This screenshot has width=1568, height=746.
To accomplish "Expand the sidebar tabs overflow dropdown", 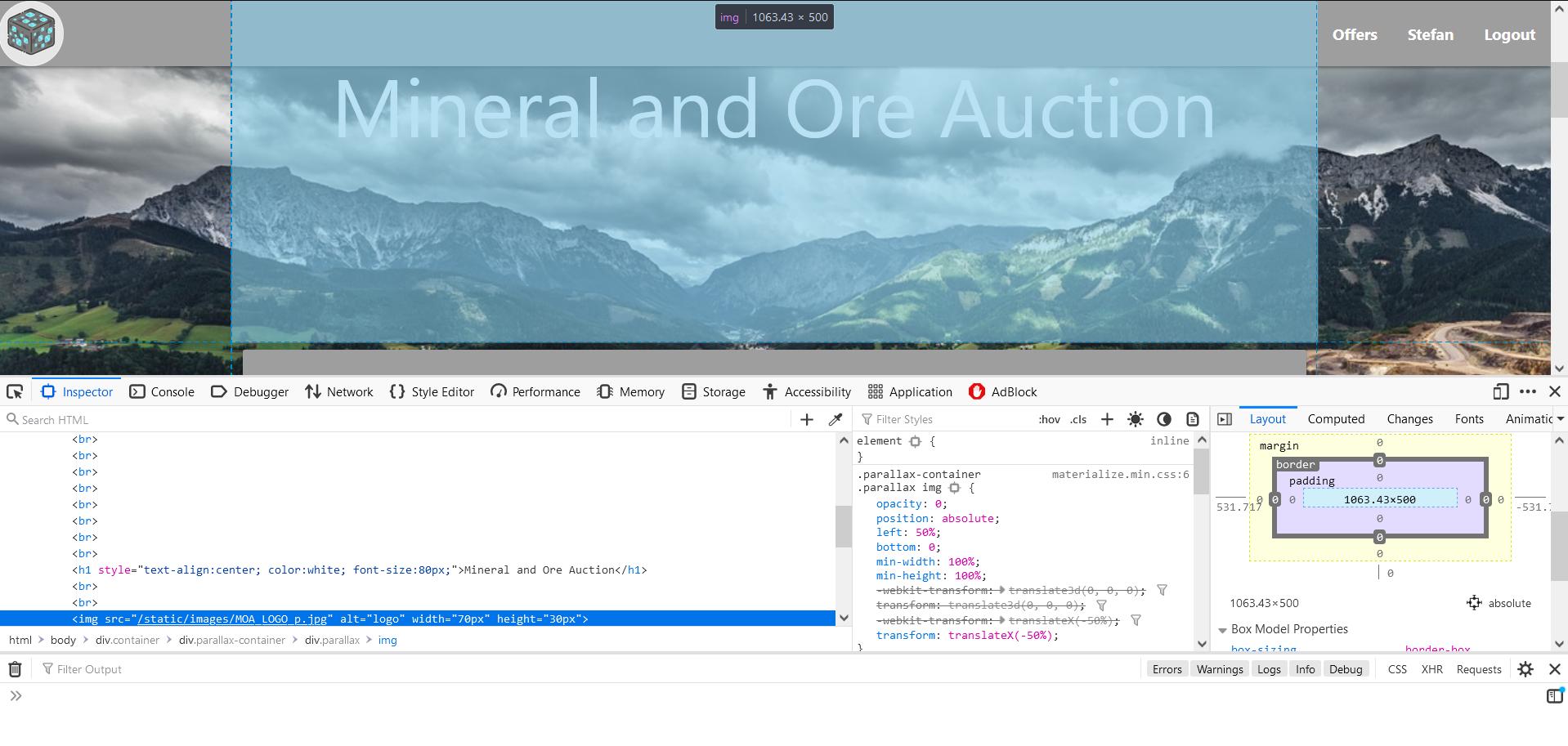I will 1560,419.
